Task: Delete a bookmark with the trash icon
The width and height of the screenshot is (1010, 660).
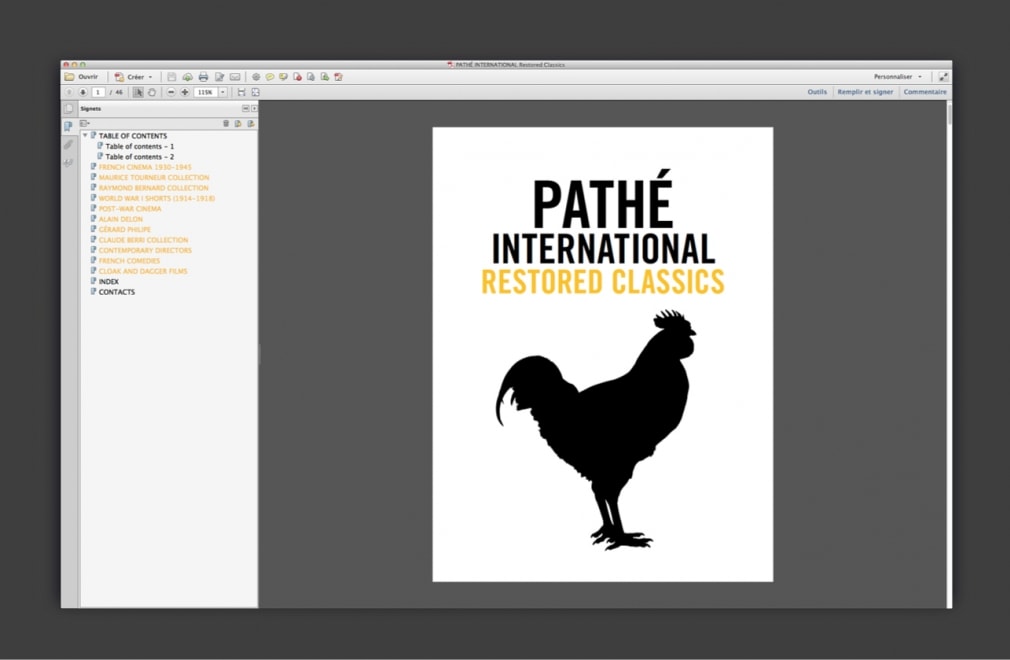Action: [227, 123]
